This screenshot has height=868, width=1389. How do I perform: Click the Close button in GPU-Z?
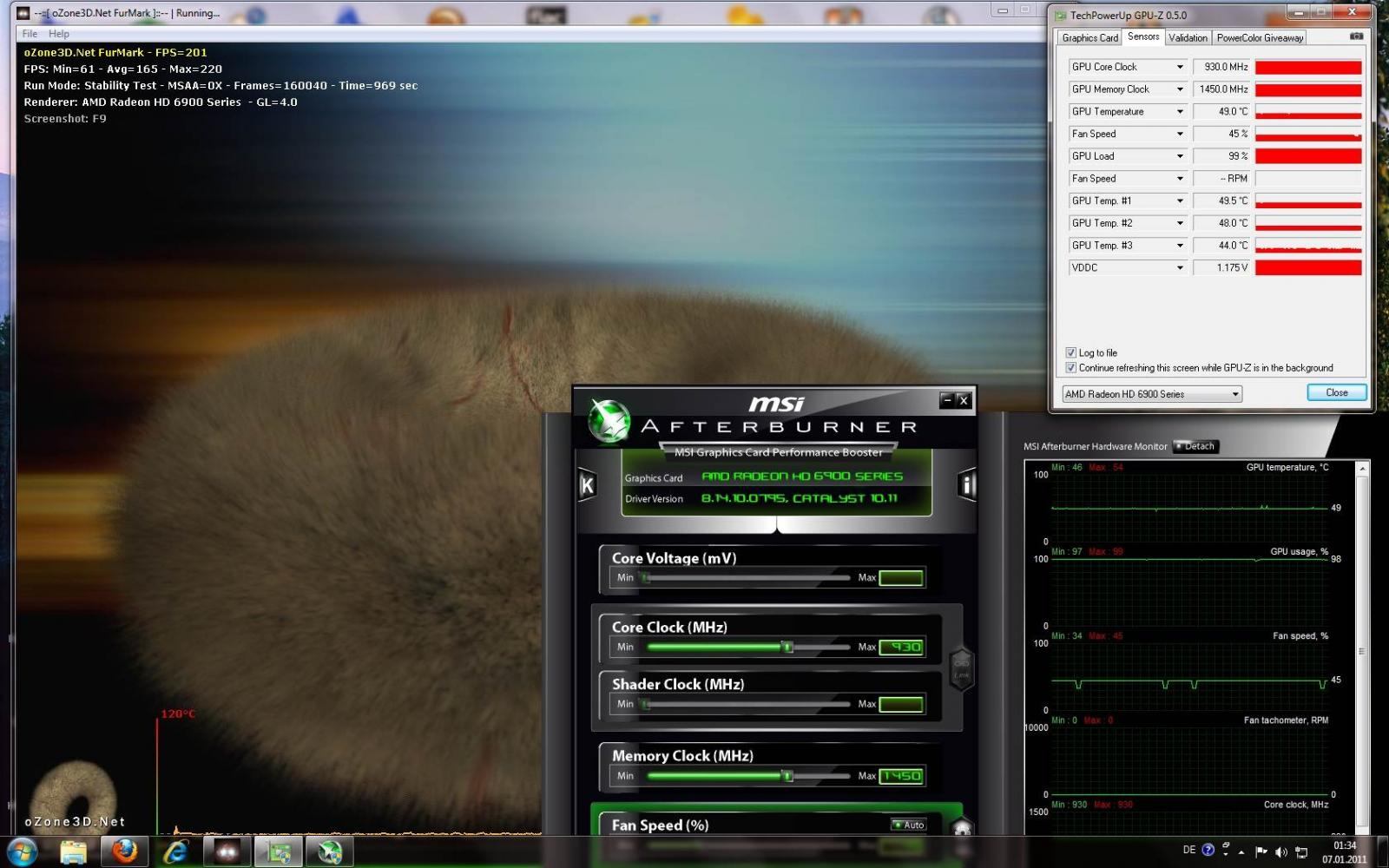point(1337,392)
